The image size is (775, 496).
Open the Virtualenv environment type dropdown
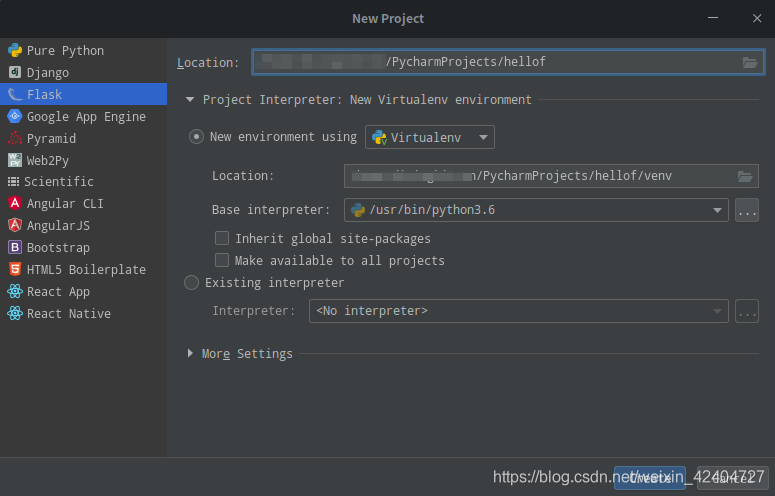(430, 137)
